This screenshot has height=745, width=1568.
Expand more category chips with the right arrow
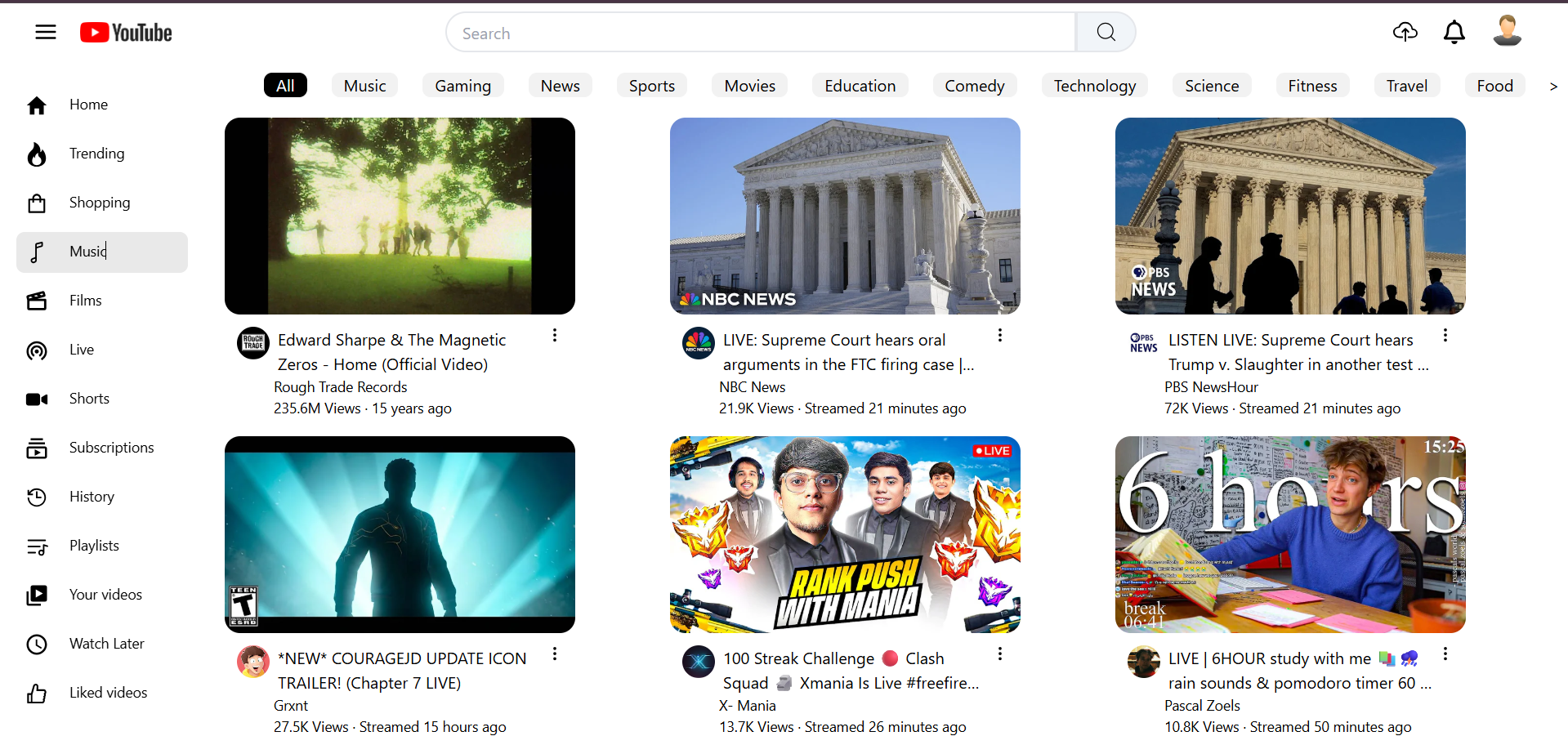[x=1554, y=86]
